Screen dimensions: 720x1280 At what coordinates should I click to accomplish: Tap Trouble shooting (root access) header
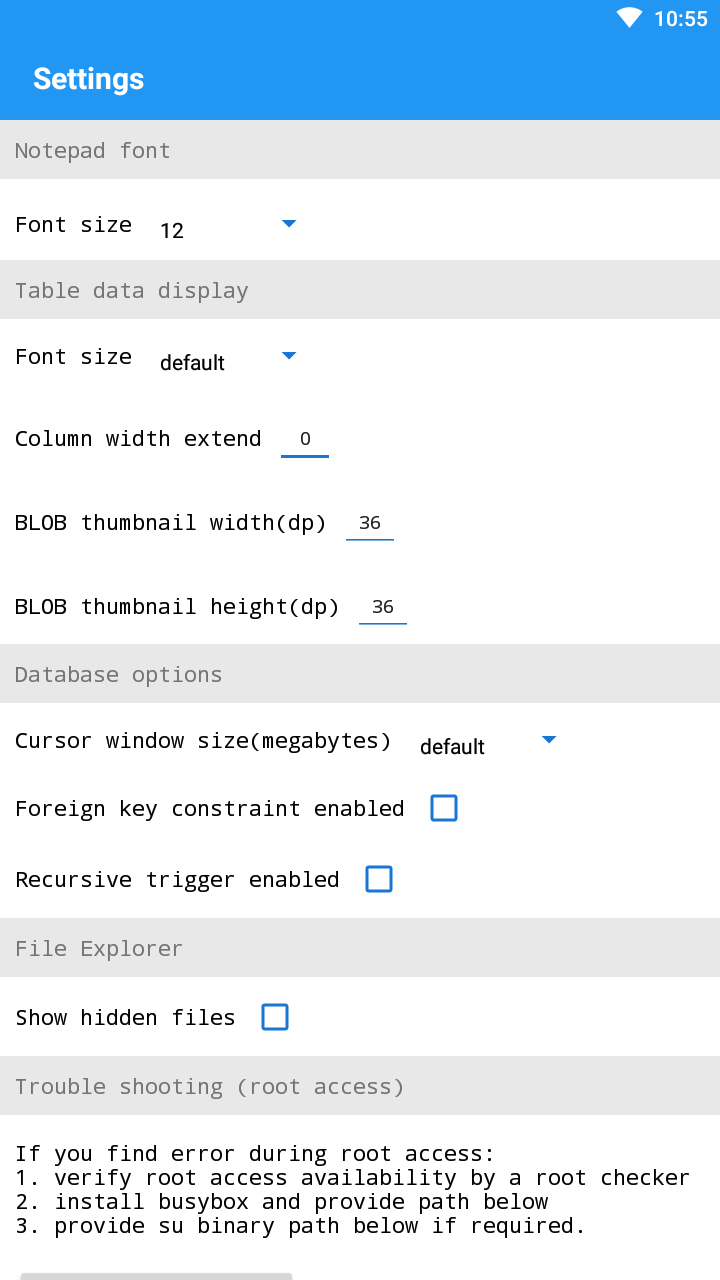(360, 1086)
